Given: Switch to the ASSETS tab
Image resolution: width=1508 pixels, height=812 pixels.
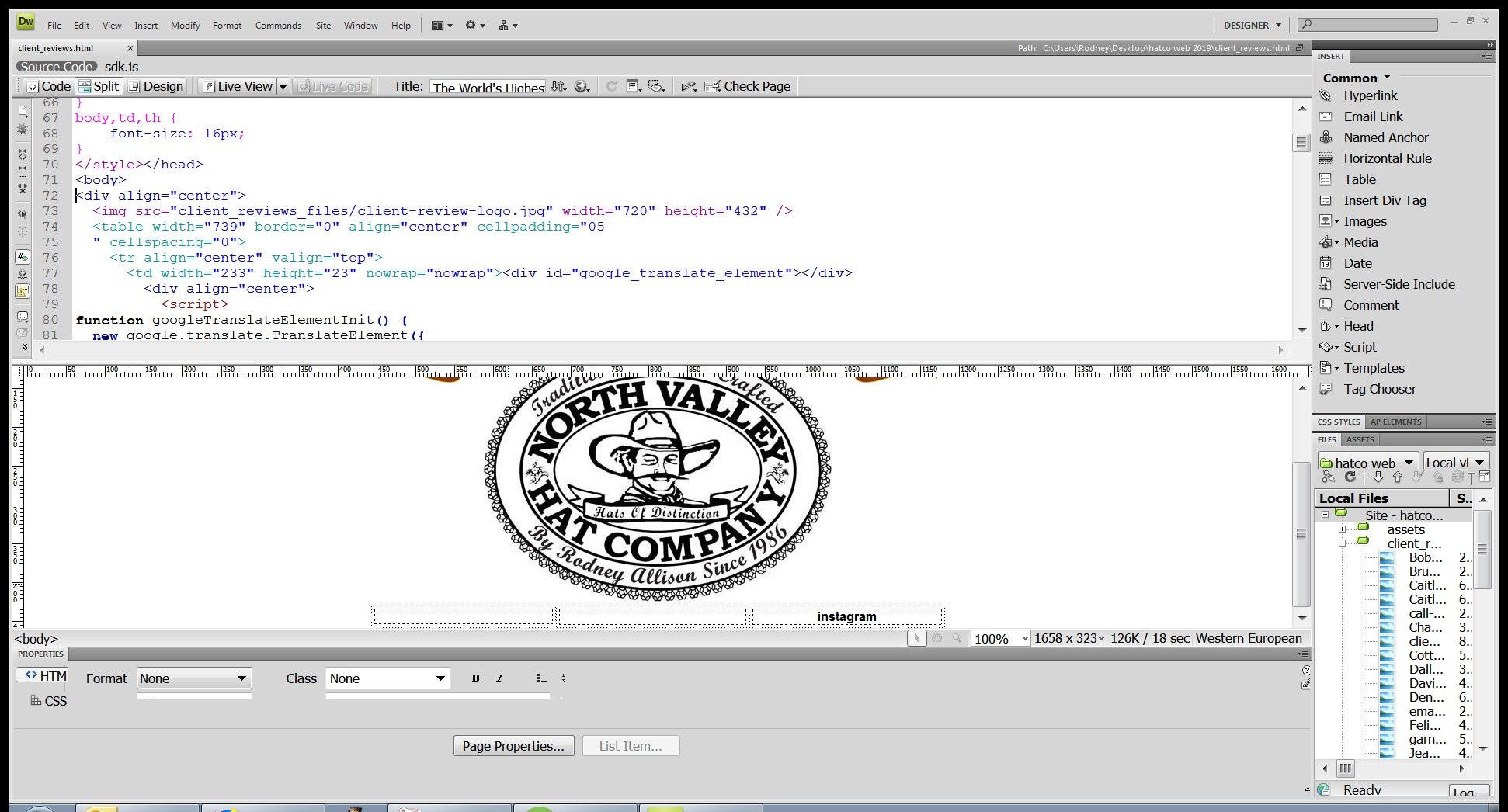Looking at the screenshot, I should (x=1360, y=439).
